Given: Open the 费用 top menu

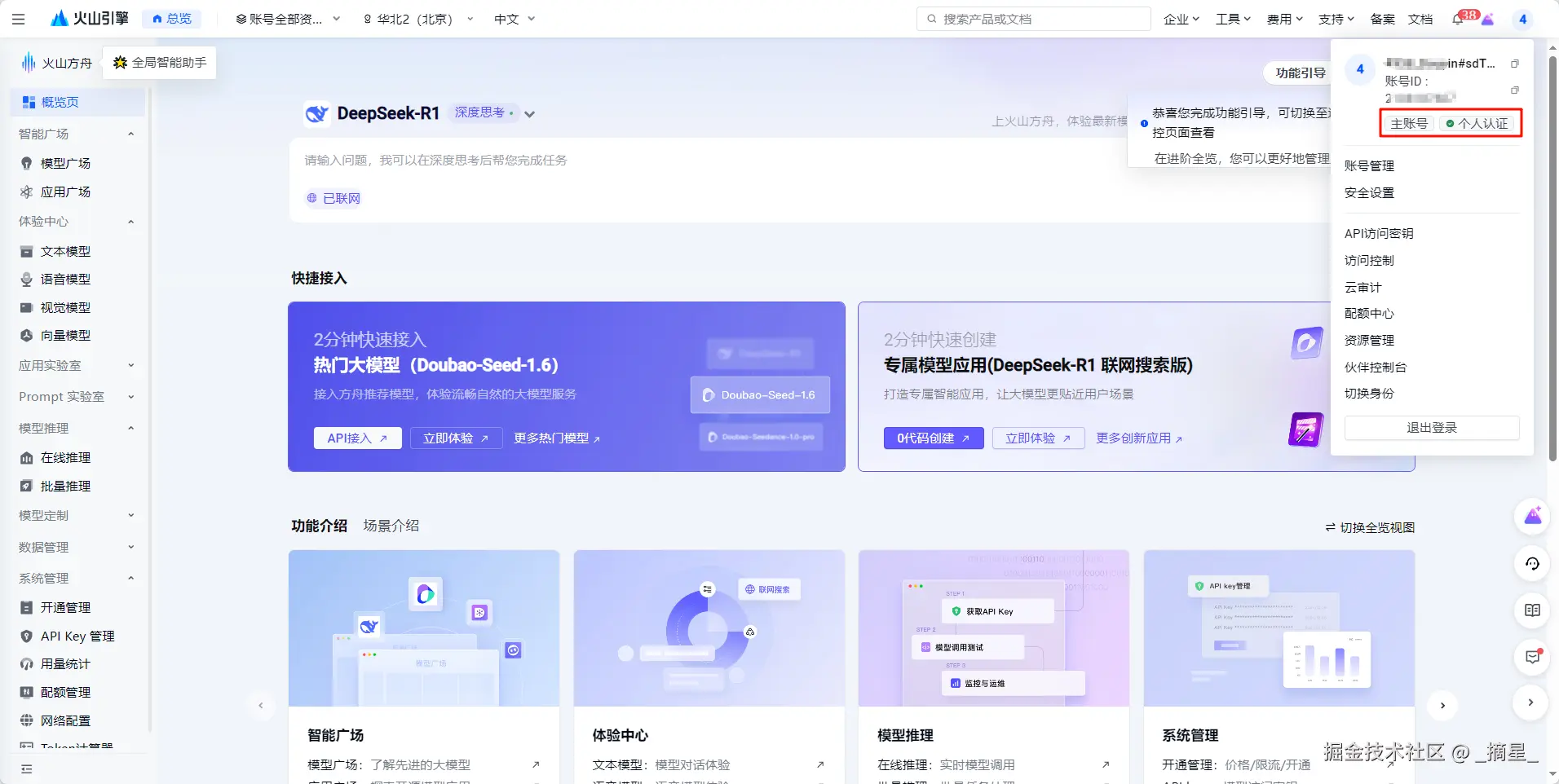Looking at the screenshot, I should (x=1284, y=19).
